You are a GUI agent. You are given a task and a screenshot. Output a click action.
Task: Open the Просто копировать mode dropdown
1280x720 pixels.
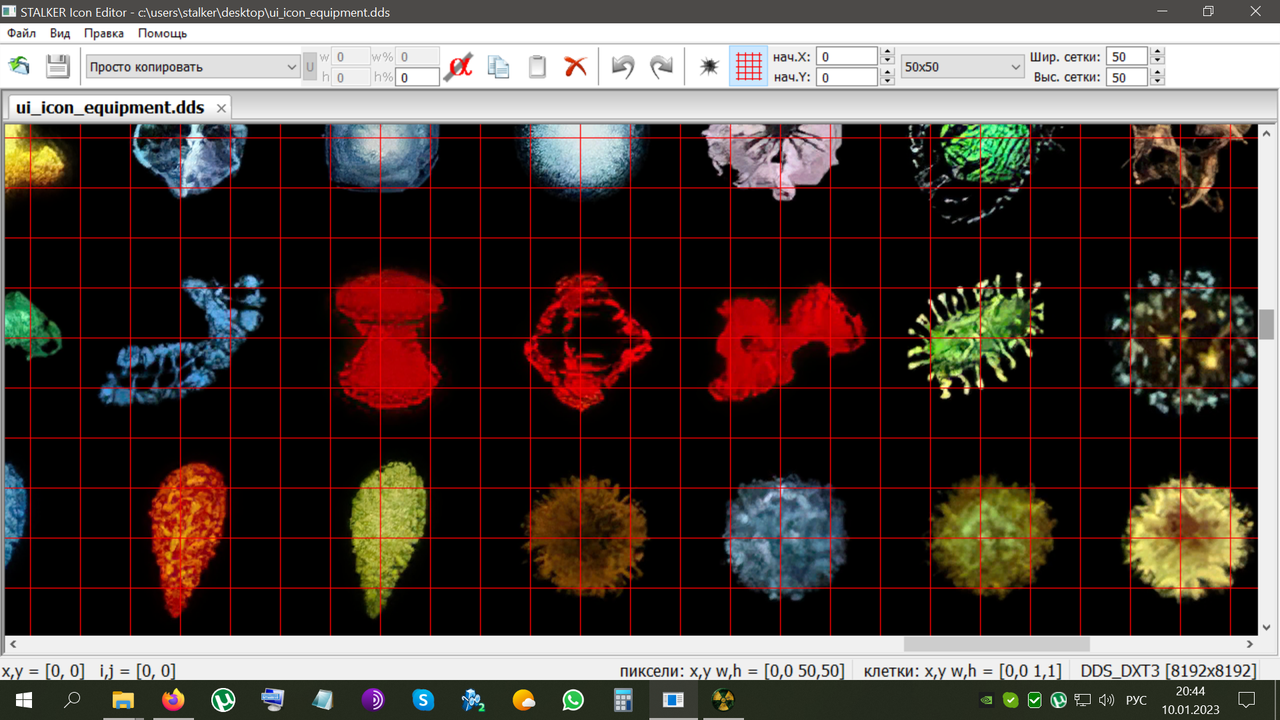click(x=193, y=67)
